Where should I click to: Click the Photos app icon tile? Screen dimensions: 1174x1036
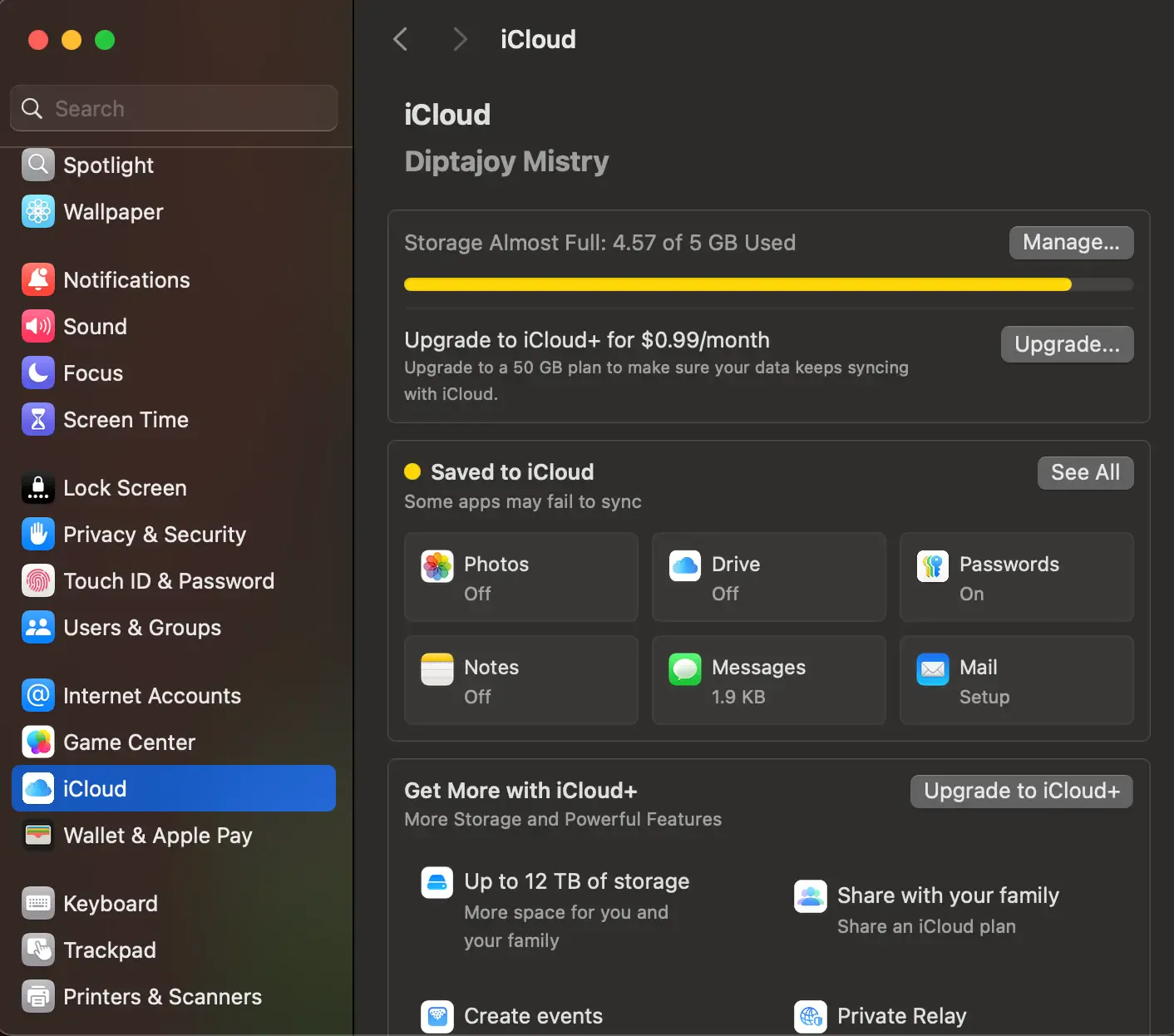click(x=437, y=566)
